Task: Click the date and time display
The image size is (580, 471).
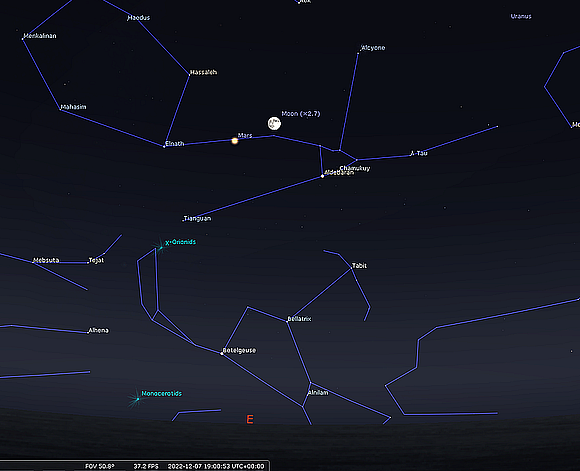Action: [216, 466]
